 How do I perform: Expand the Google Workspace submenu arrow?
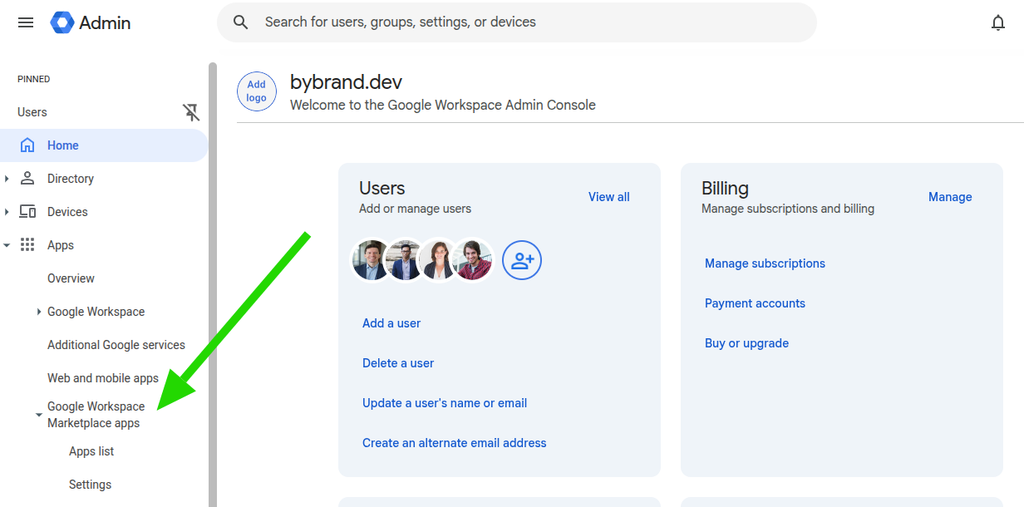[39, 312]
